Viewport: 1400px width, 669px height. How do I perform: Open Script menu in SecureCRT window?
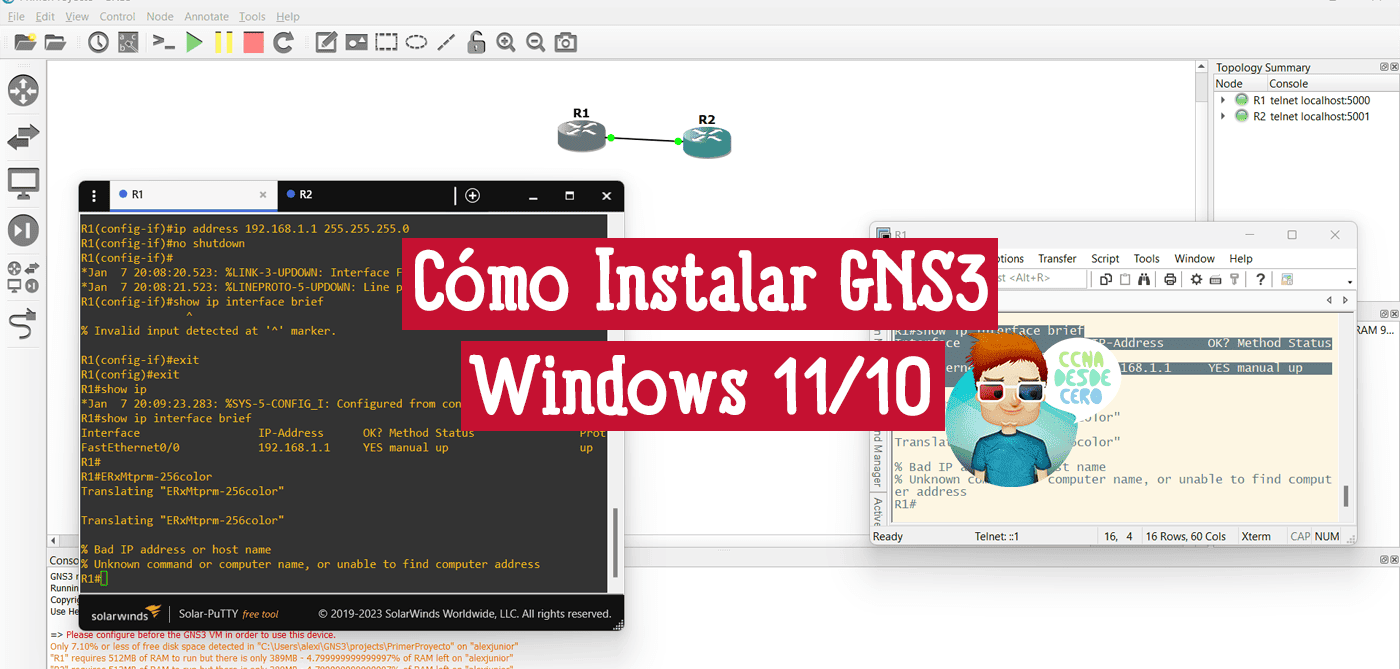point(1105,258)
